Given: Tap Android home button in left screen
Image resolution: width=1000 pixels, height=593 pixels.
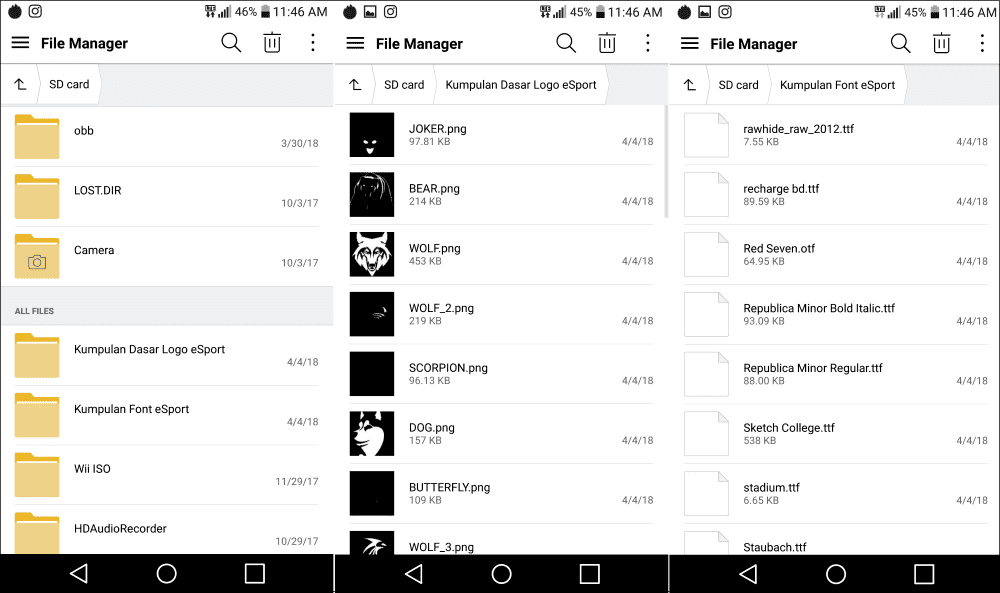Looking at the screenshot, I should click(x=166, y=574).
